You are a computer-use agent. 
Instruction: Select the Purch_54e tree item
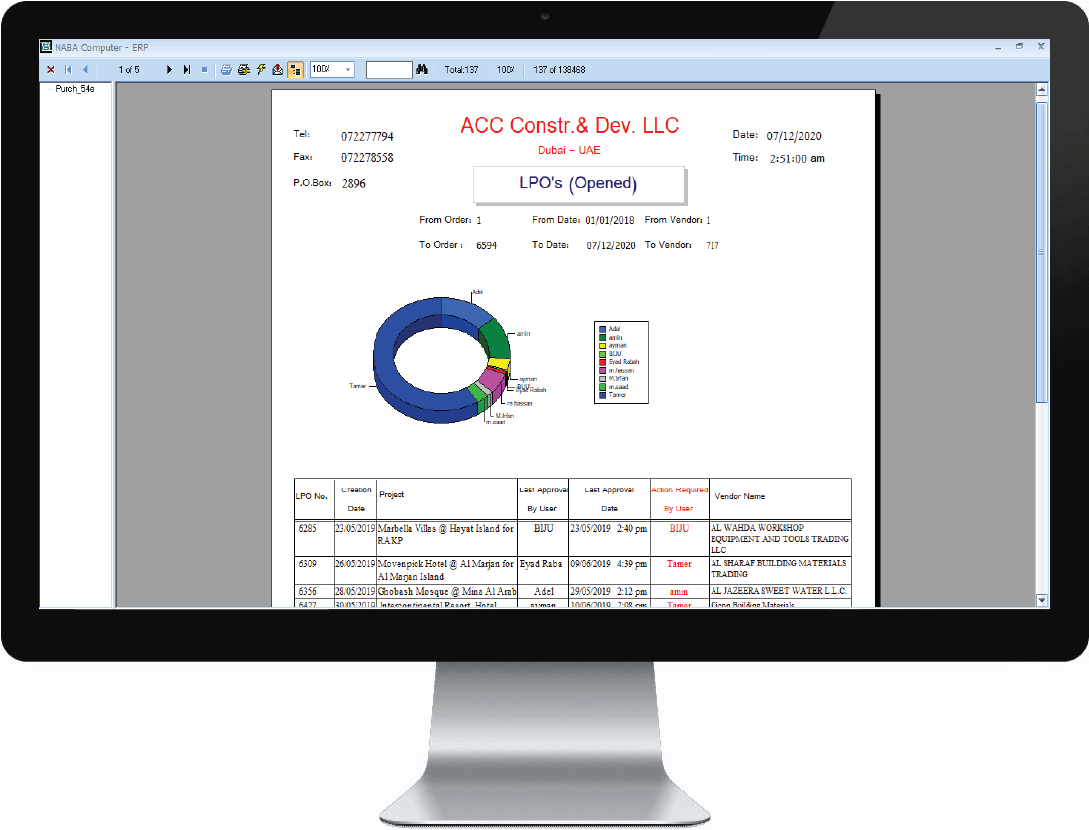(74, 89)
